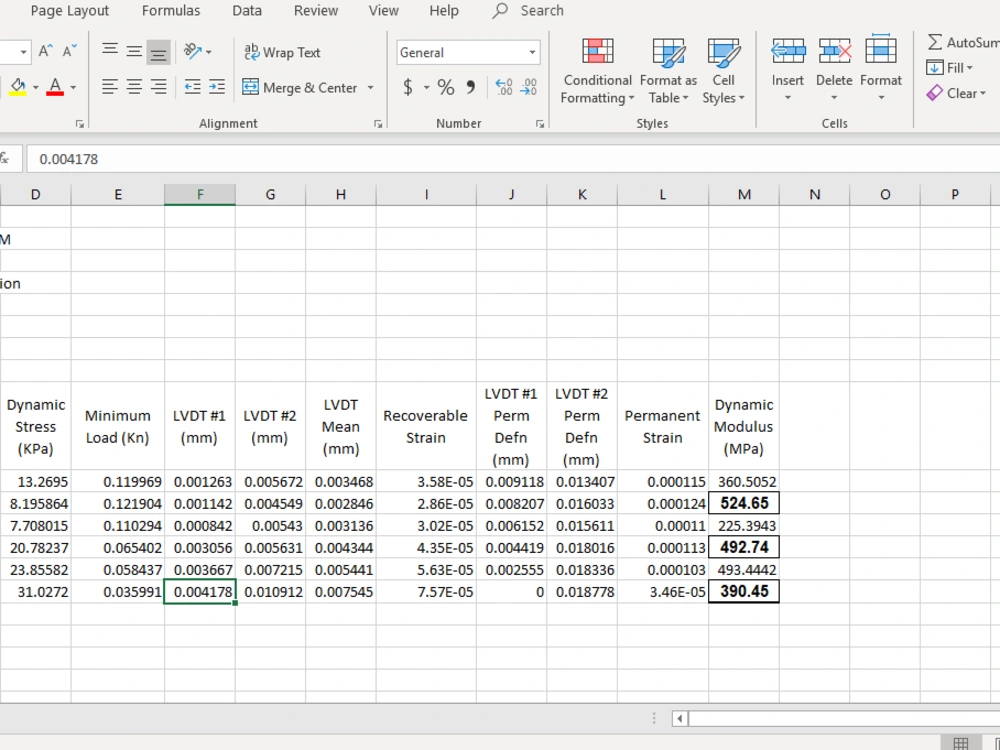1000x750 pixels.
Task: Delete cells button
Action: pyautogui.click(x=834, y=61)
